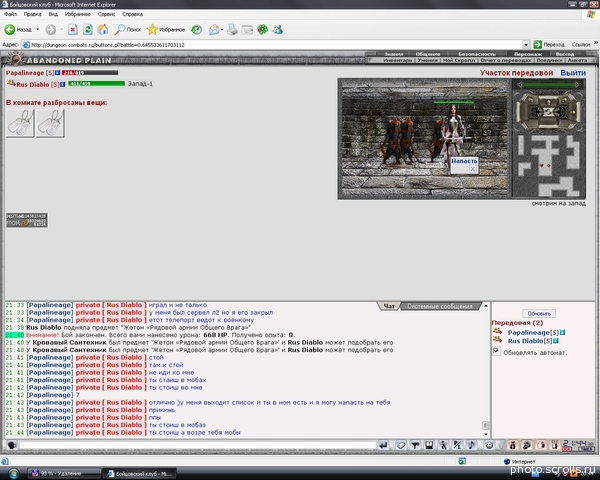Image resolution: width=600 pixels, height=480 pixels.
Task: Open the Общение game menu
Action: point(428,54)
